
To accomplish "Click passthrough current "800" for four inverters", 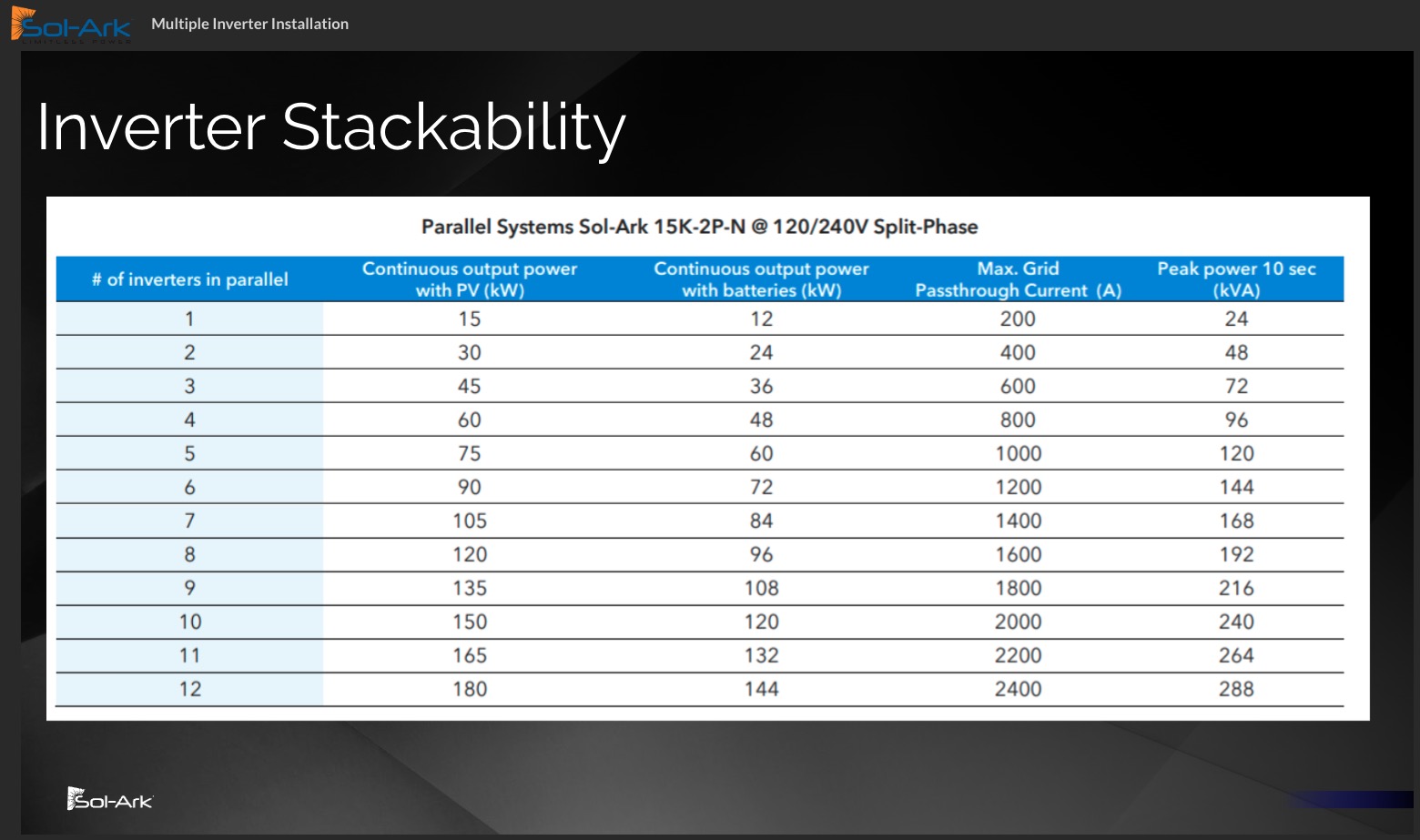I will (x=1018, y=420).
